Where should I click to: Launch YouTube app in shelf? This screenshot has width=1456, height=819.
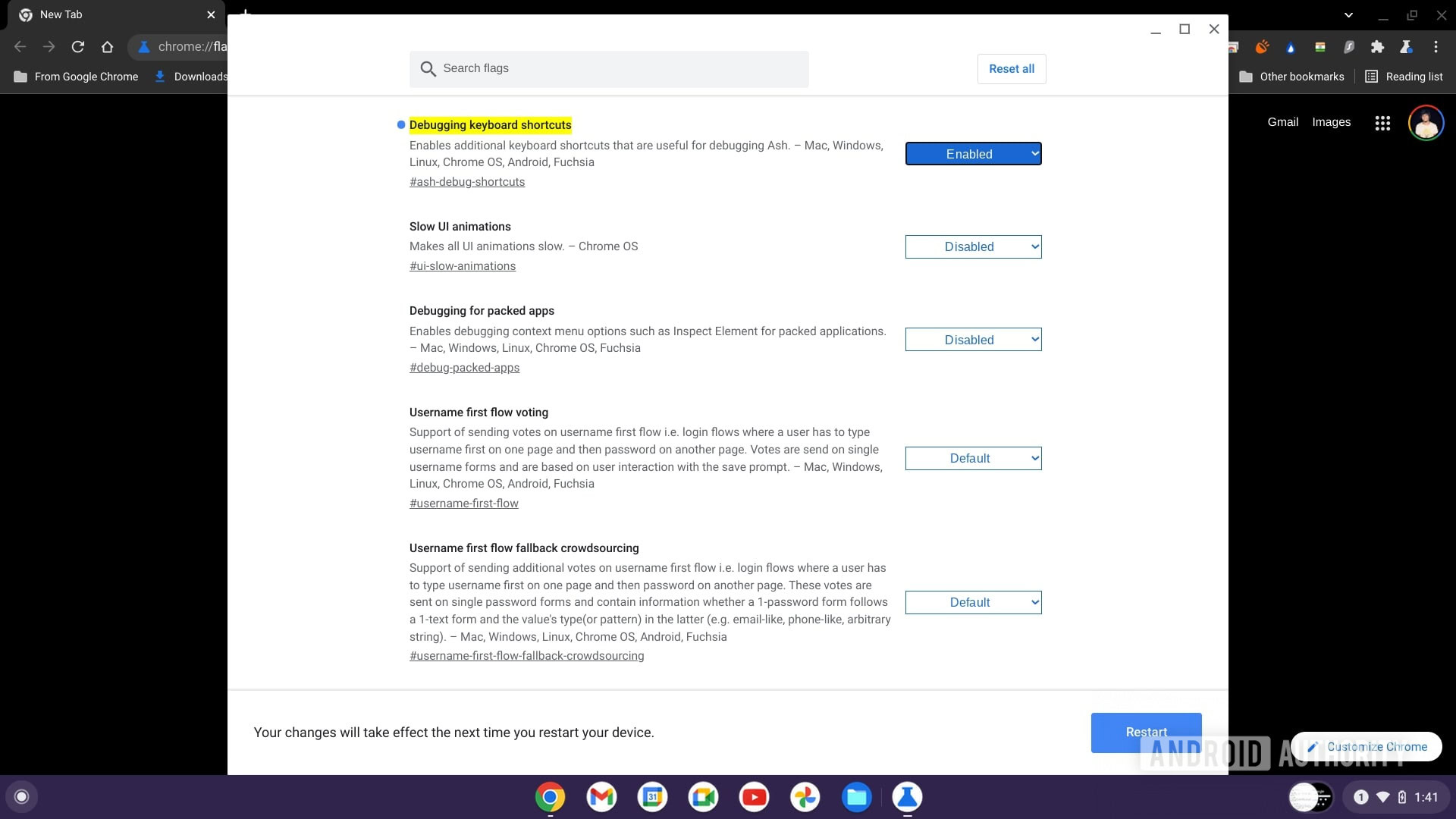click(x=754, y=797)
